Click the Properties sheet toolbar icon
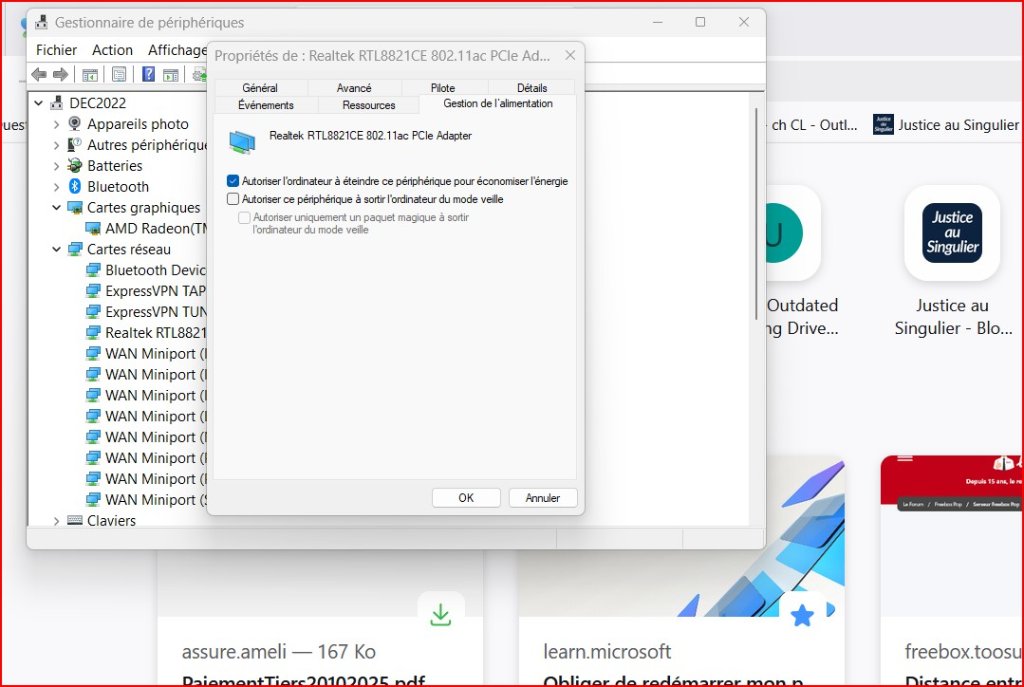This screenshot has height=687, width=1024. pos(119,75)
